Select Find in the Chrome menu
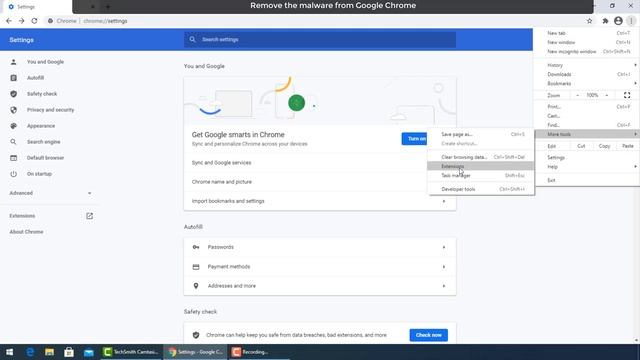 point(587,125)
